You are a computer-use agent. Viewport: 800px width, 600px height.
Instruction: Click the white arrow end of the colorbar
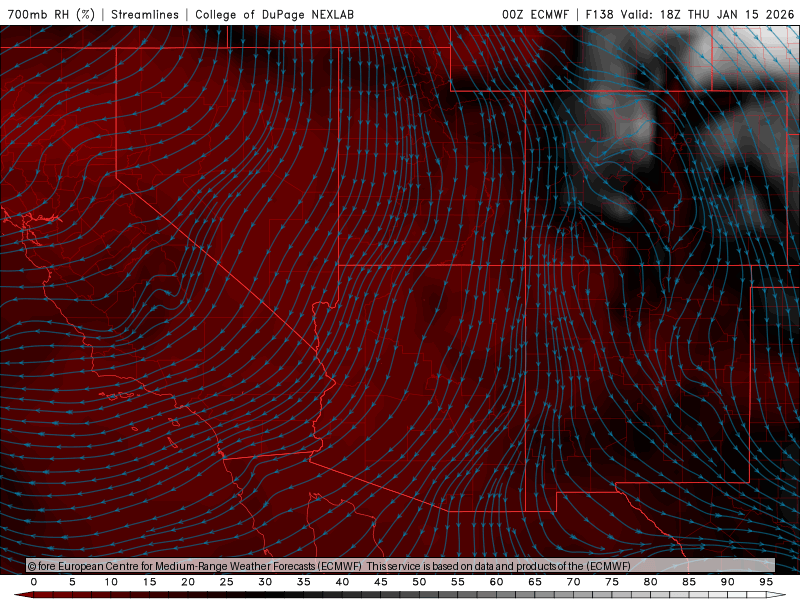coord(776,595)
